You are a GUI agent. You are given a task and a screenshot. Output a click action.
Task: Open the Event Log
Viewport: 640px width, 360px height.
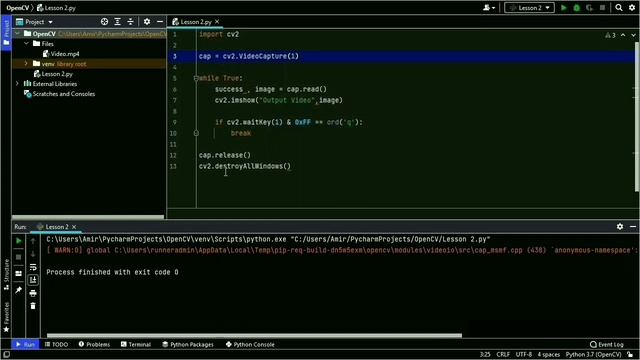(607, 344)
